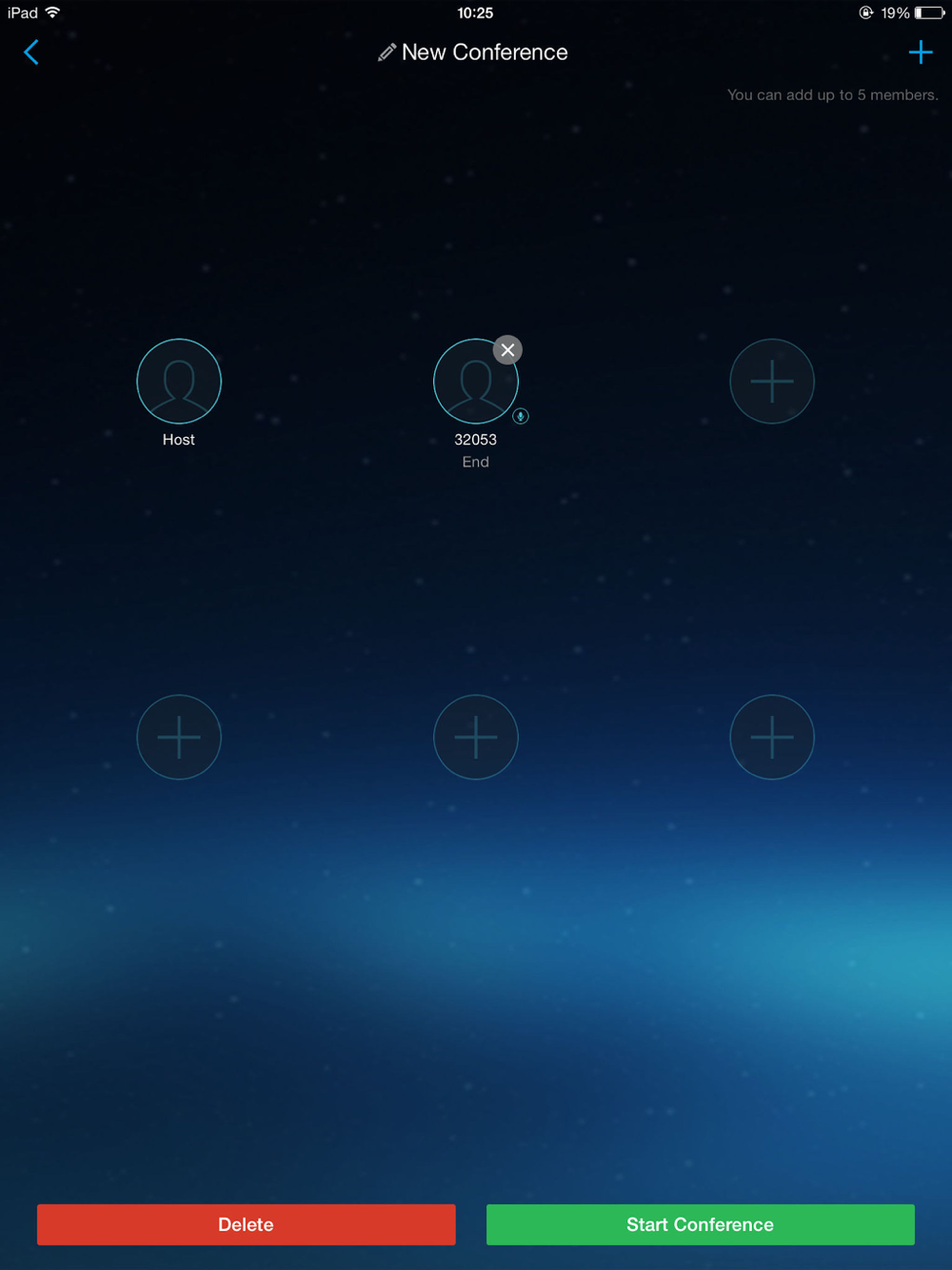
Task: Tap the plus icon in the top-right corner
Action: (921, 52)
